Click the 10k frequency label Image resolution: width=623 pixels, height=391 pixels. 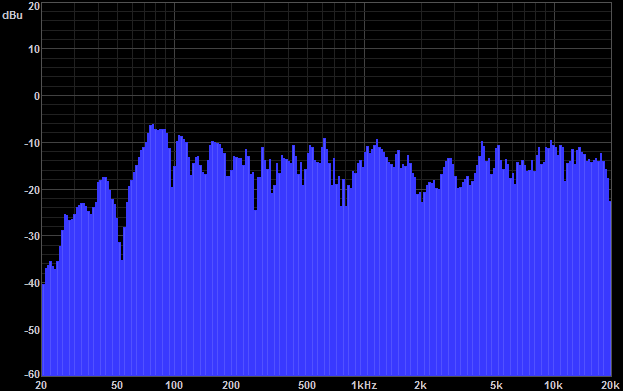(553, 385)
